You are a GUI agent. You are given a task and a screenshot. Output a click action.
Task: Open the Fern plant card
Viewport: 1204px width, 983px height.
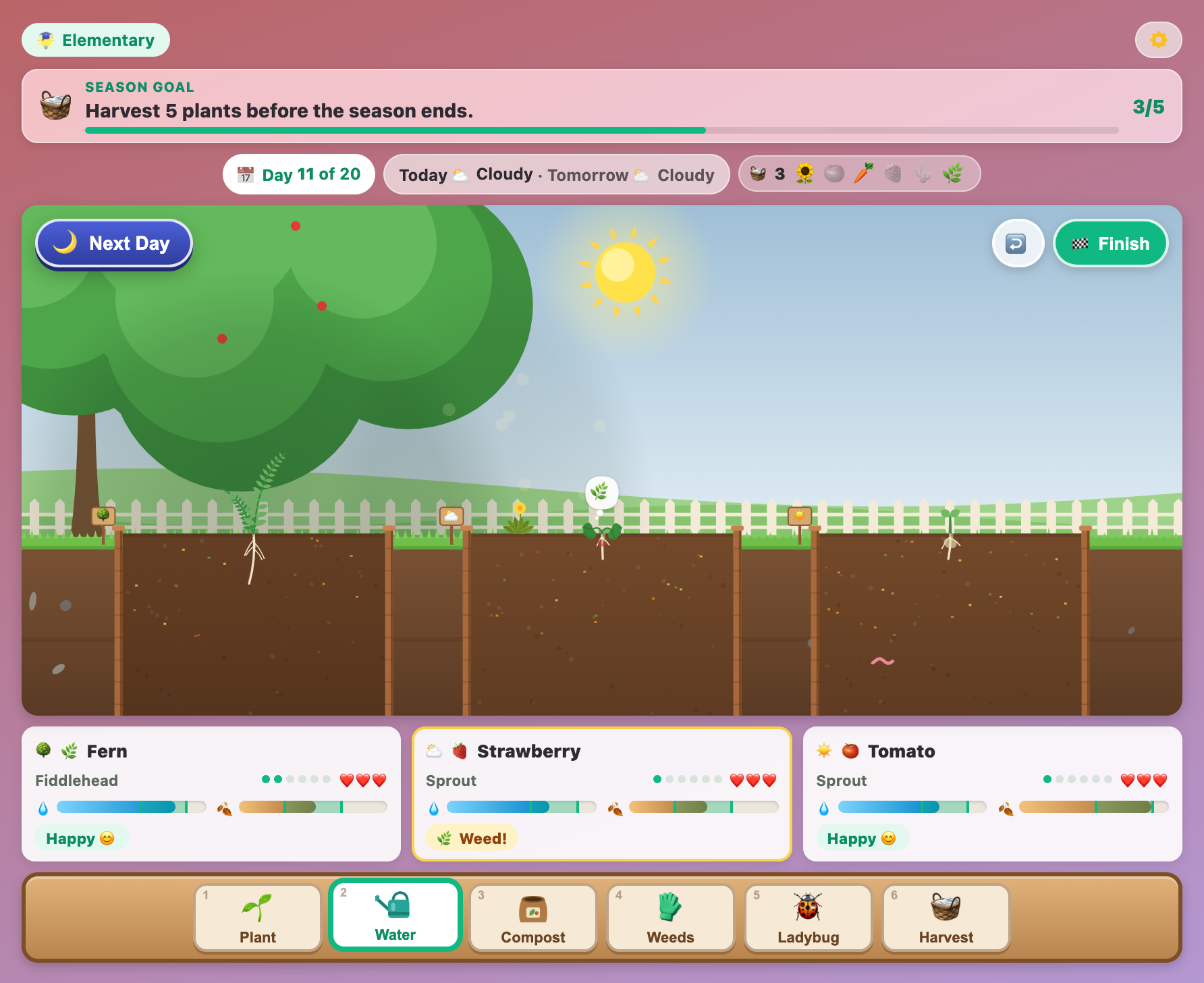211,794
